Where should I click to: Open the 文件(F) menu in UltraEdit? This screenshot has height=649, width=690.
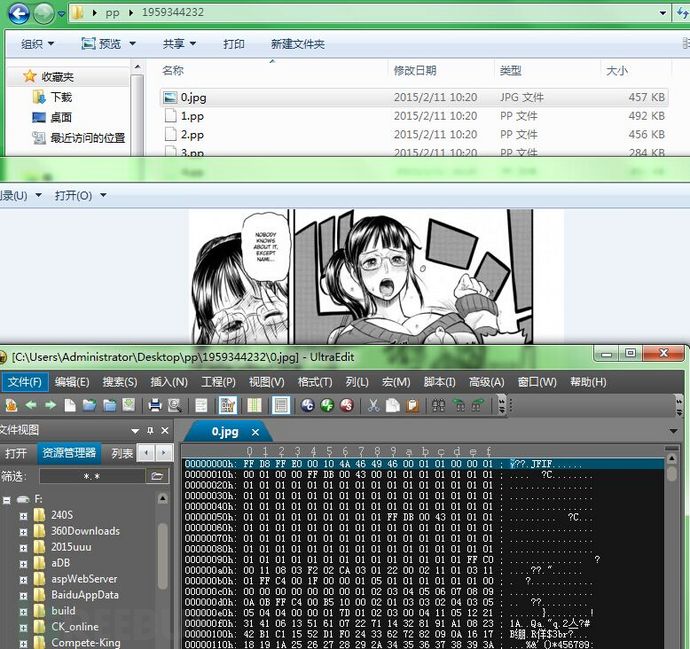[x=25, y=382]
